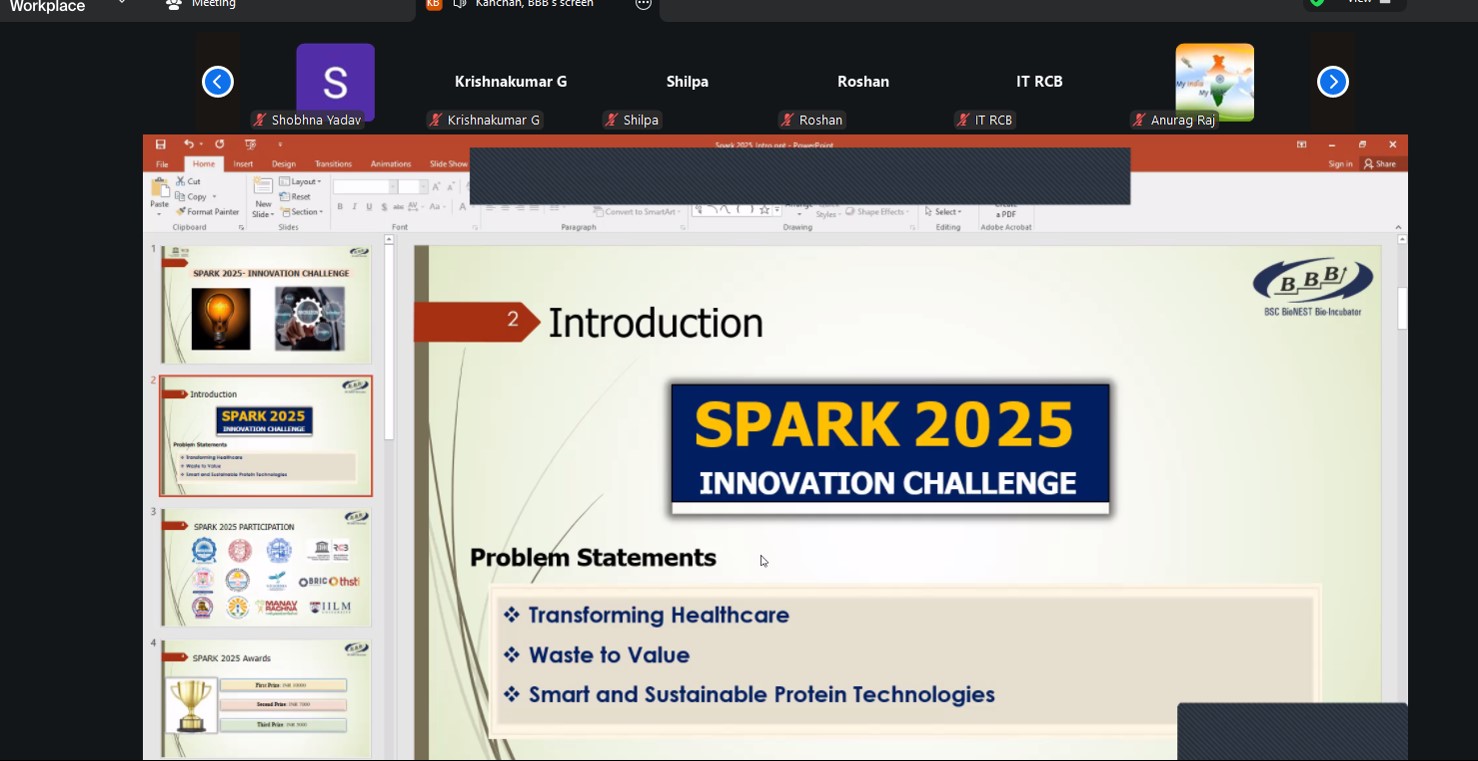
Task: Expand the Section dropdown
Action: pyautogui.click(x=301, y=212)
